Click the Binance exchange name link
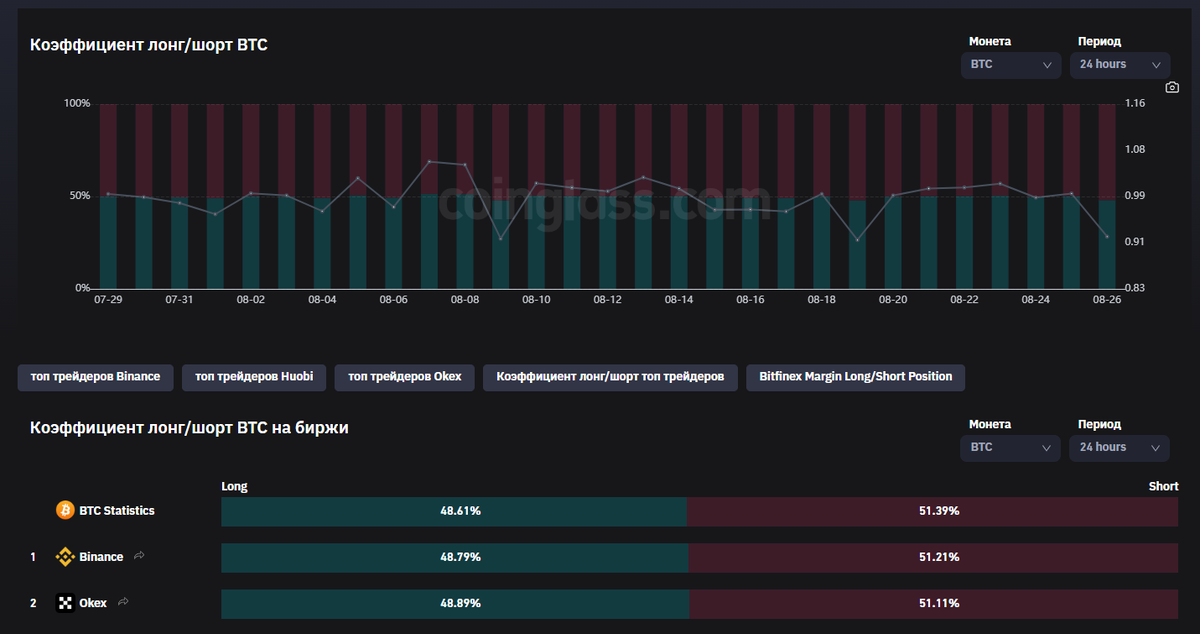Screen dimensions: 1200x634 click(x=101, y=557)
